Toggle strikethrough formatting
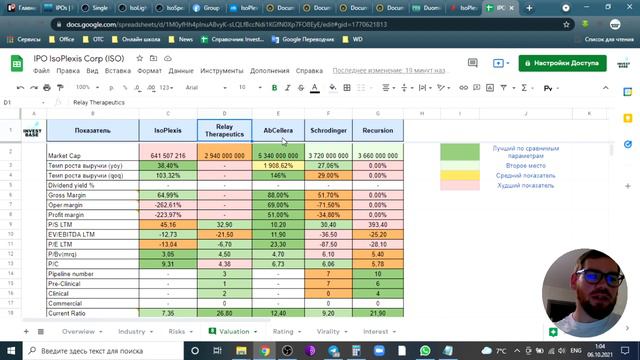 click(301, 88)
